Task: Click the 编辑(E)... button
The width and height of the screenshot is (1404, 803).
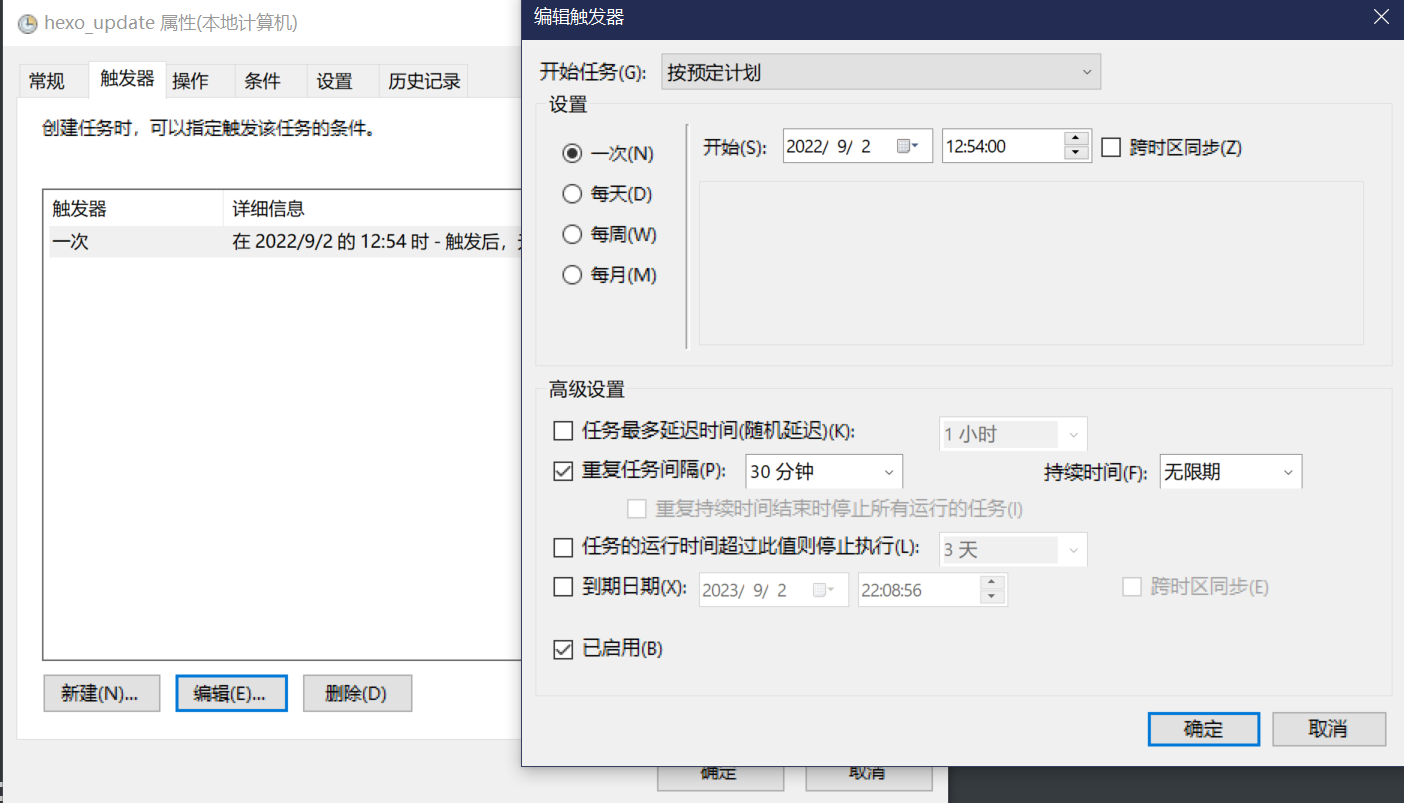Action: click(x=231, y=694)
